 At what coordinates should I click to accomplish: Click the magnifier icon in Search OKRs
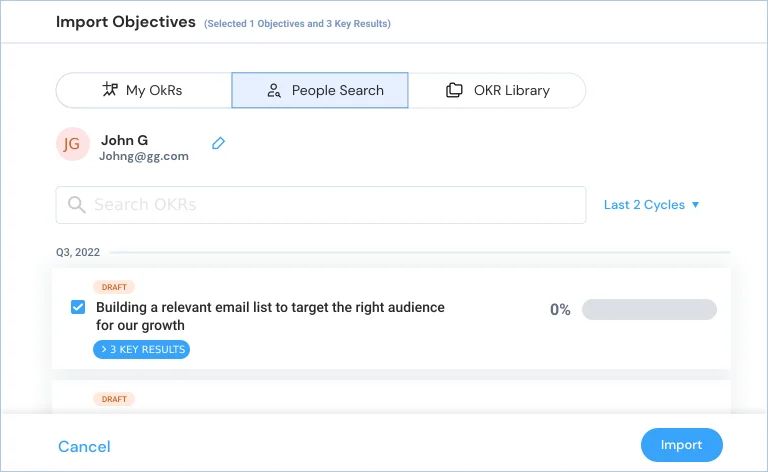pos(76,205)
